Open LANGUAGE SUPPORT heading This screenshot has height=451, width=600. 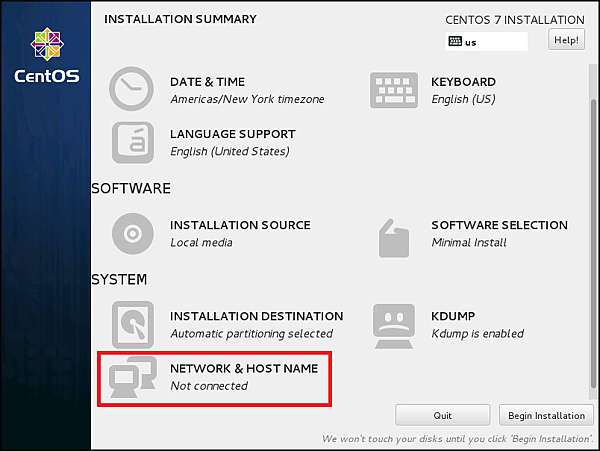tap(233, 134)
